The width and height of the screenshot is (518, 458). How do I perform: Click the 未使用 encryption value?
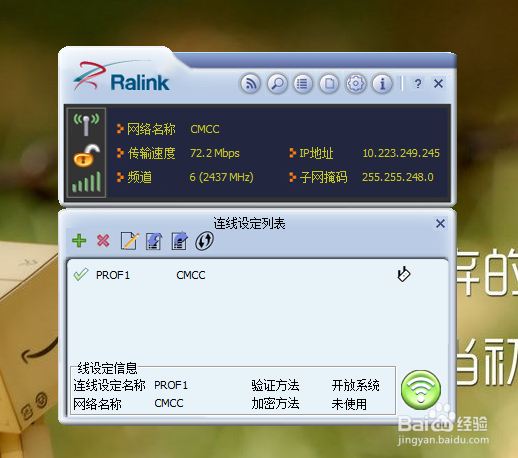pos(349,404)
